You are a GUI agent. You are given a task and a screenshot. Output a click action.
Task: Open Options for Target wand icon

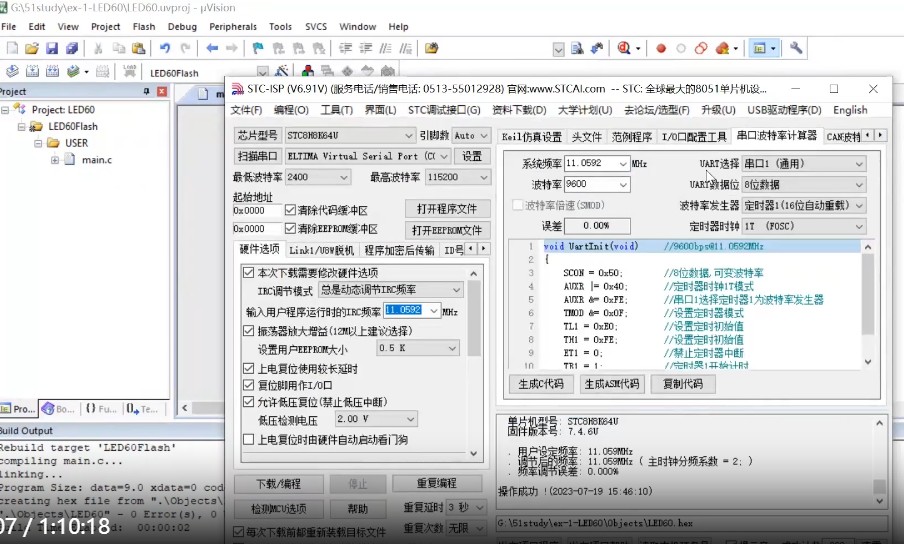click(x=281, y=71)
